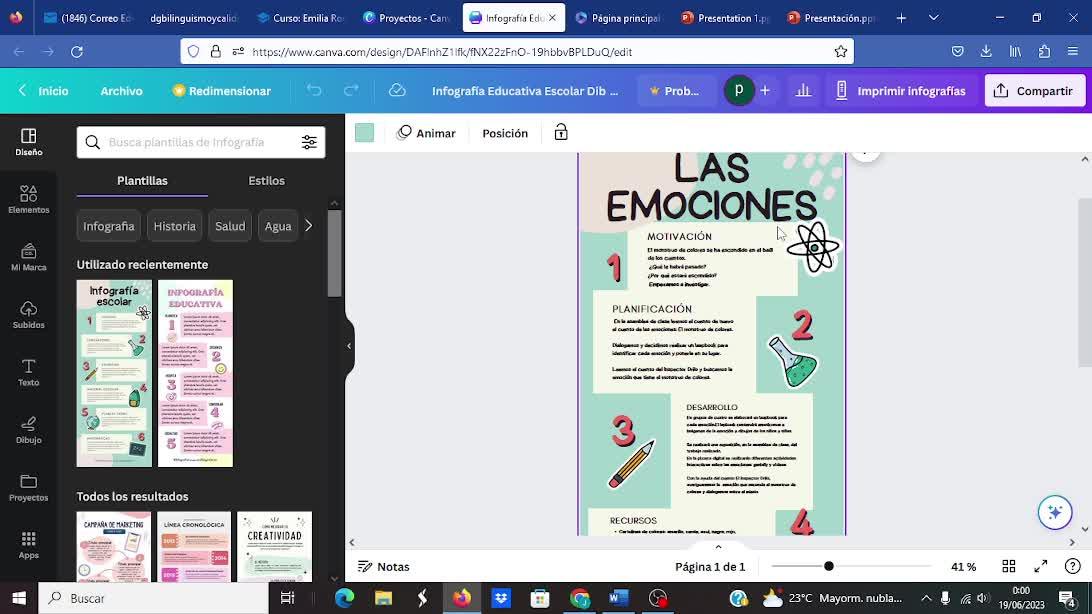Click the Compartir button
The width and height of the screenshot is (1092, 614).
pos(1034,90)
